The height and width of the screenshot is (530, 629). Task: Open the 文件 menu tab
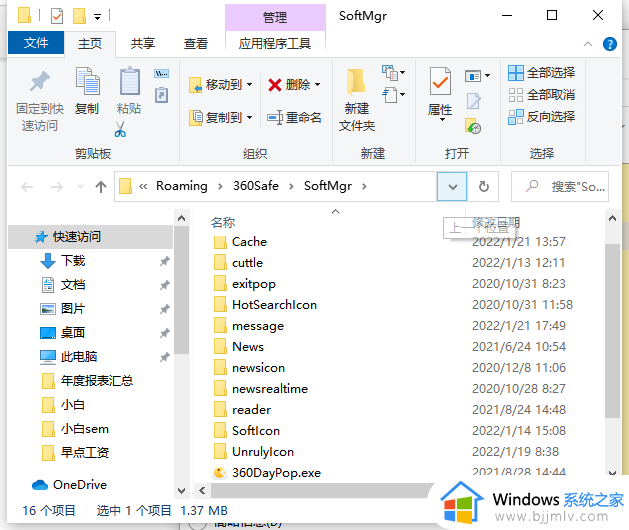pos(36,43)
